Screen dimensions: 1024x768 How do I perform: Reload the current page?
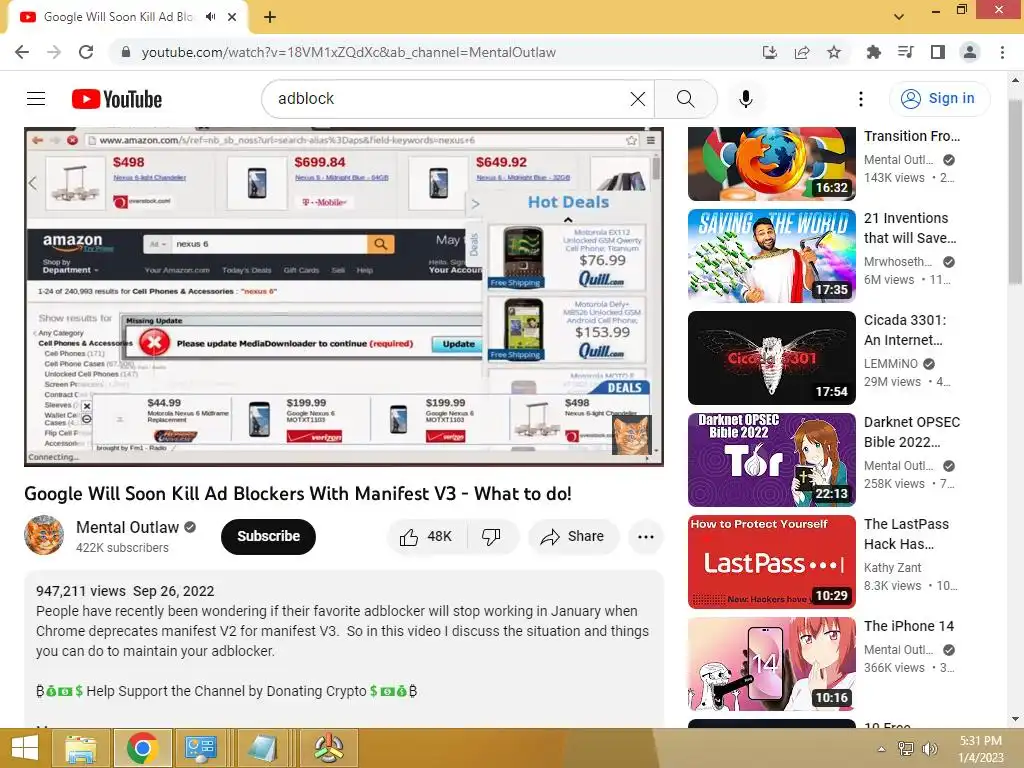click(86, 52)
